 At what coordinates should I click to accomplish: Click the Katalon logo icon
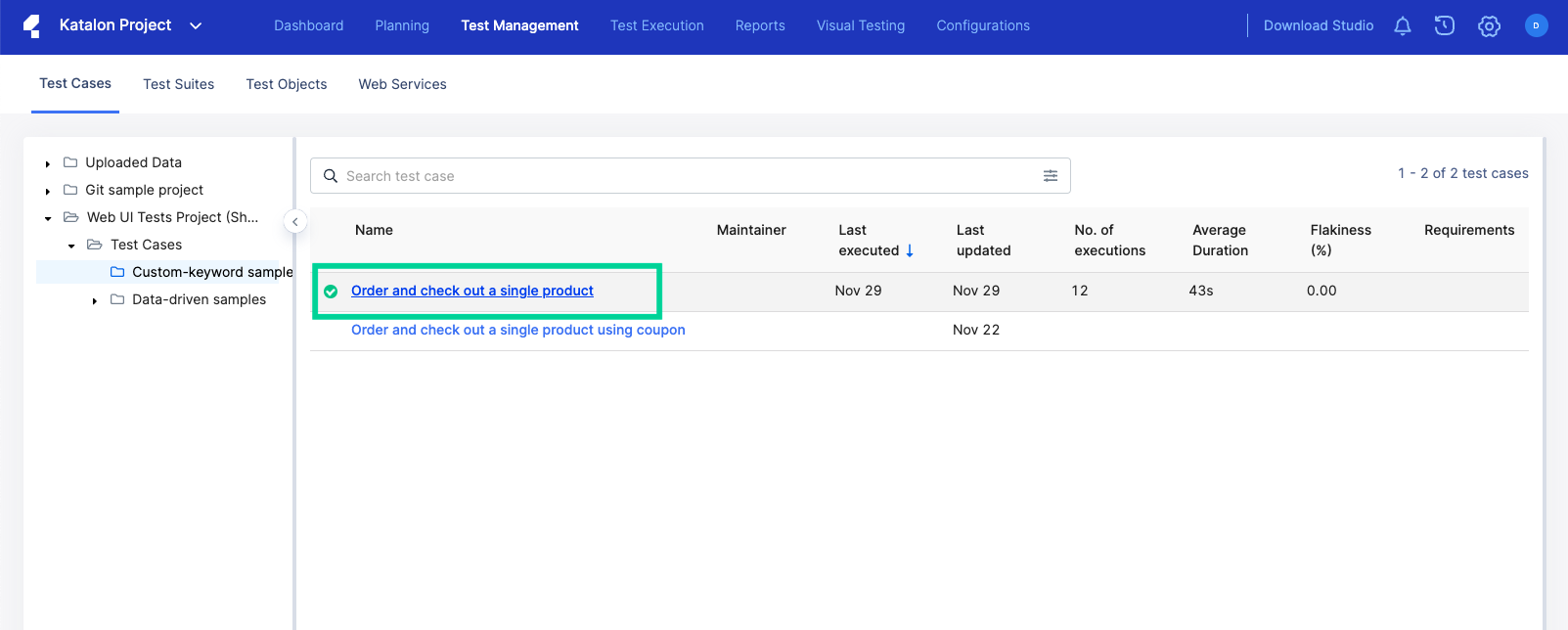32,26
